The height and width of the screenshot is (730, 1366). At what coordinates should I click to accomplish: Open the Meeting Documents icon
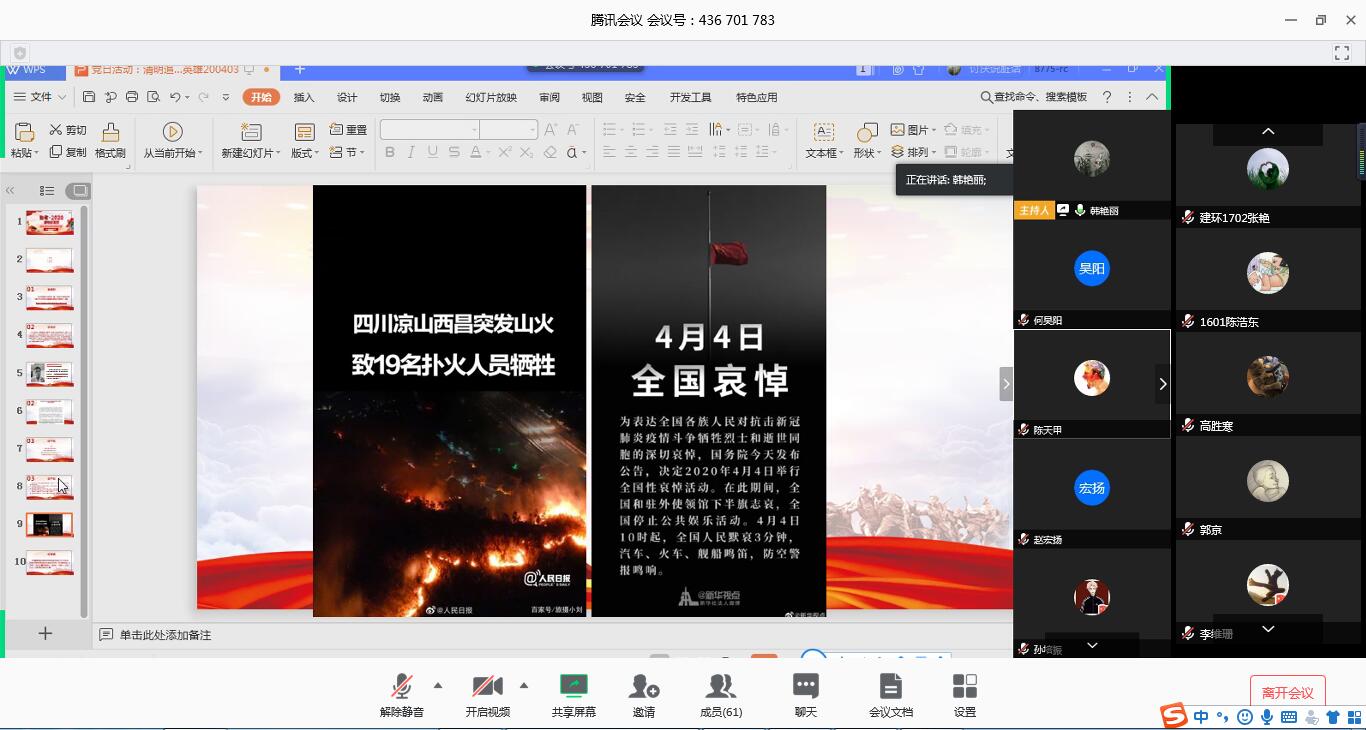(x=890, y=687)
